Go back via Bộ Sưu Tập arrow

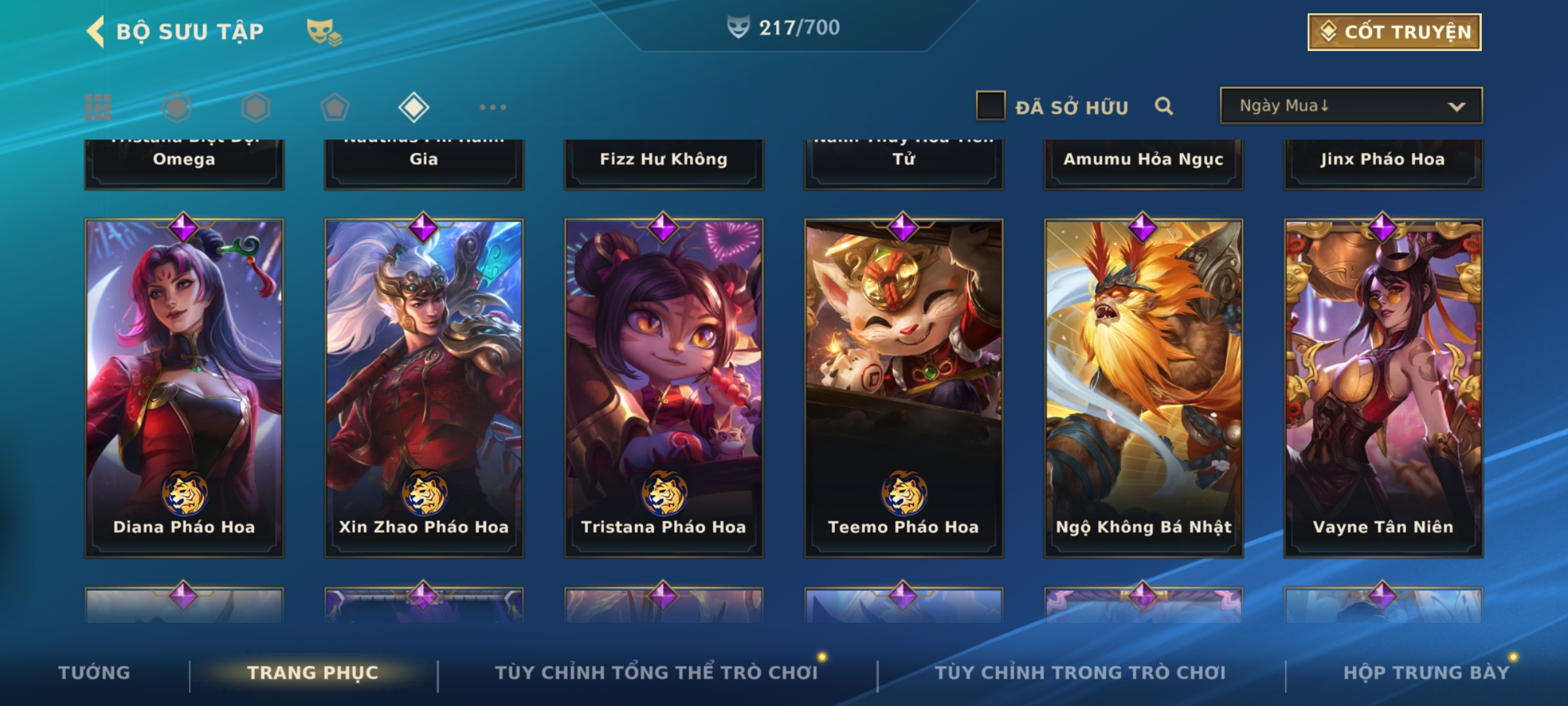coord(95,31)
